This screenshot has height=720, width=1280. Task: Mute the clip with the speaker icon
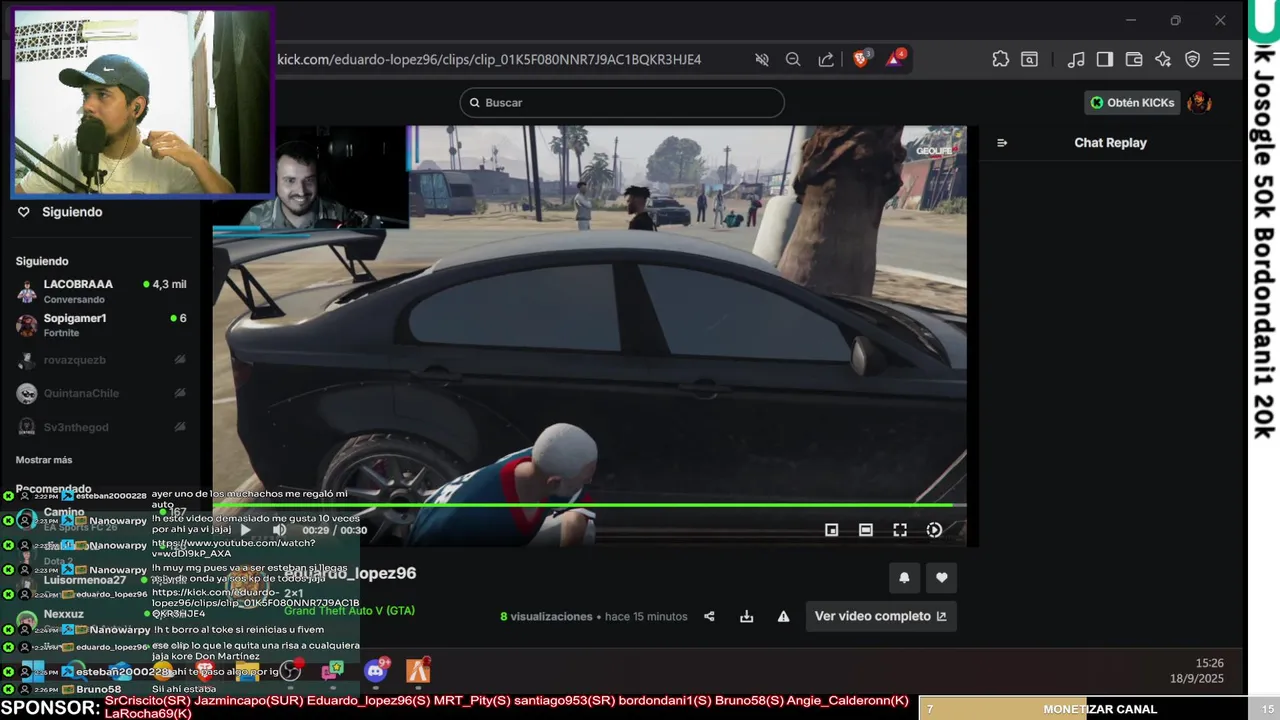coord(279,530)
